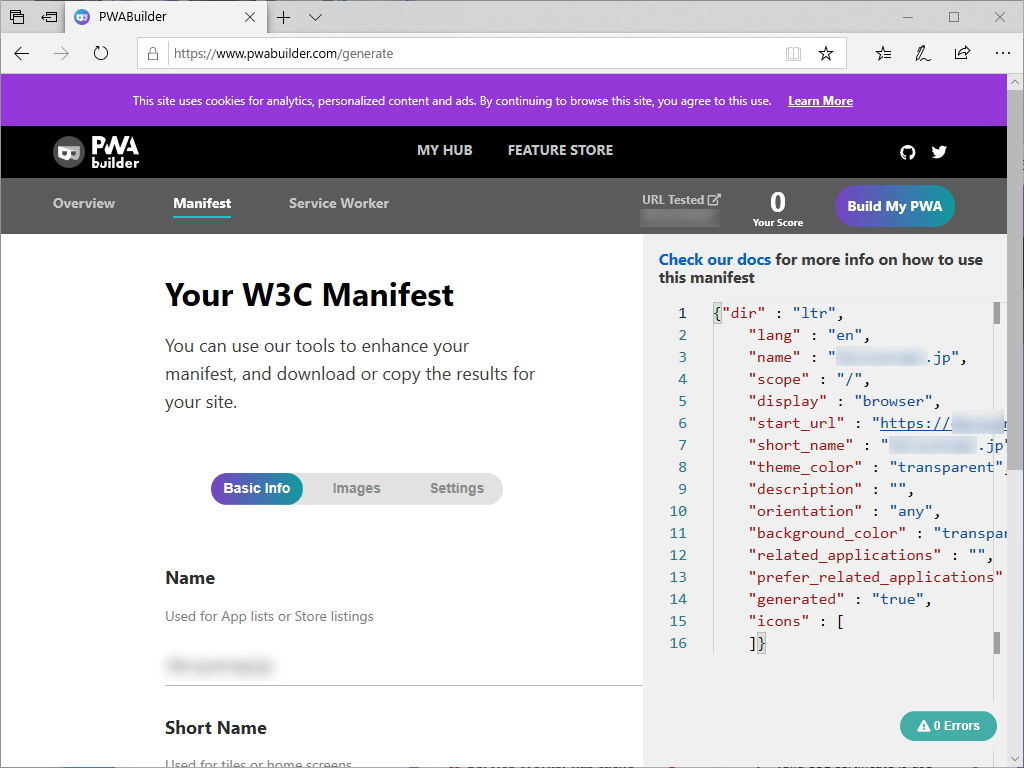This screenshot has width=1024, height=768.
Task: Switch to the Service Worker tab
Action: 339,203
